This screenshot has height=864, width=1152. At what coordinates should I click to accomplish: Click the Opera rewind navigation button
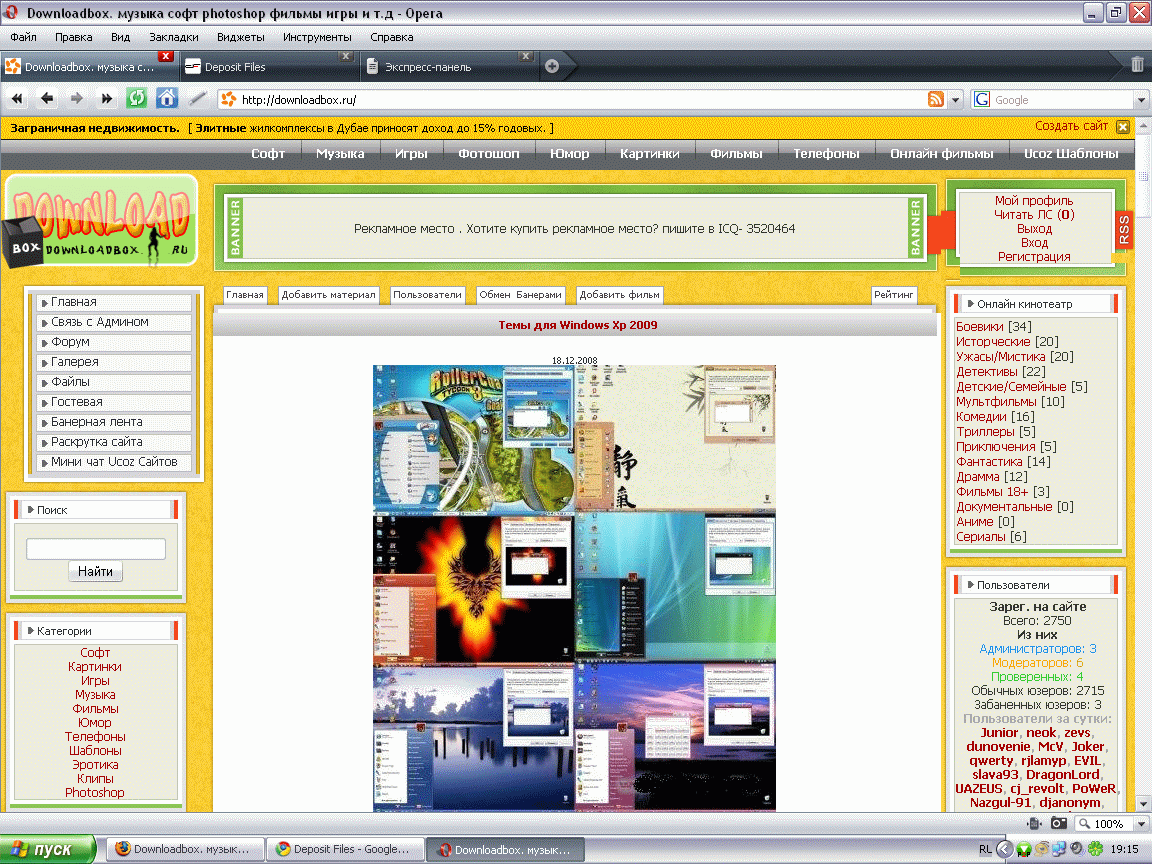(17, 98)
